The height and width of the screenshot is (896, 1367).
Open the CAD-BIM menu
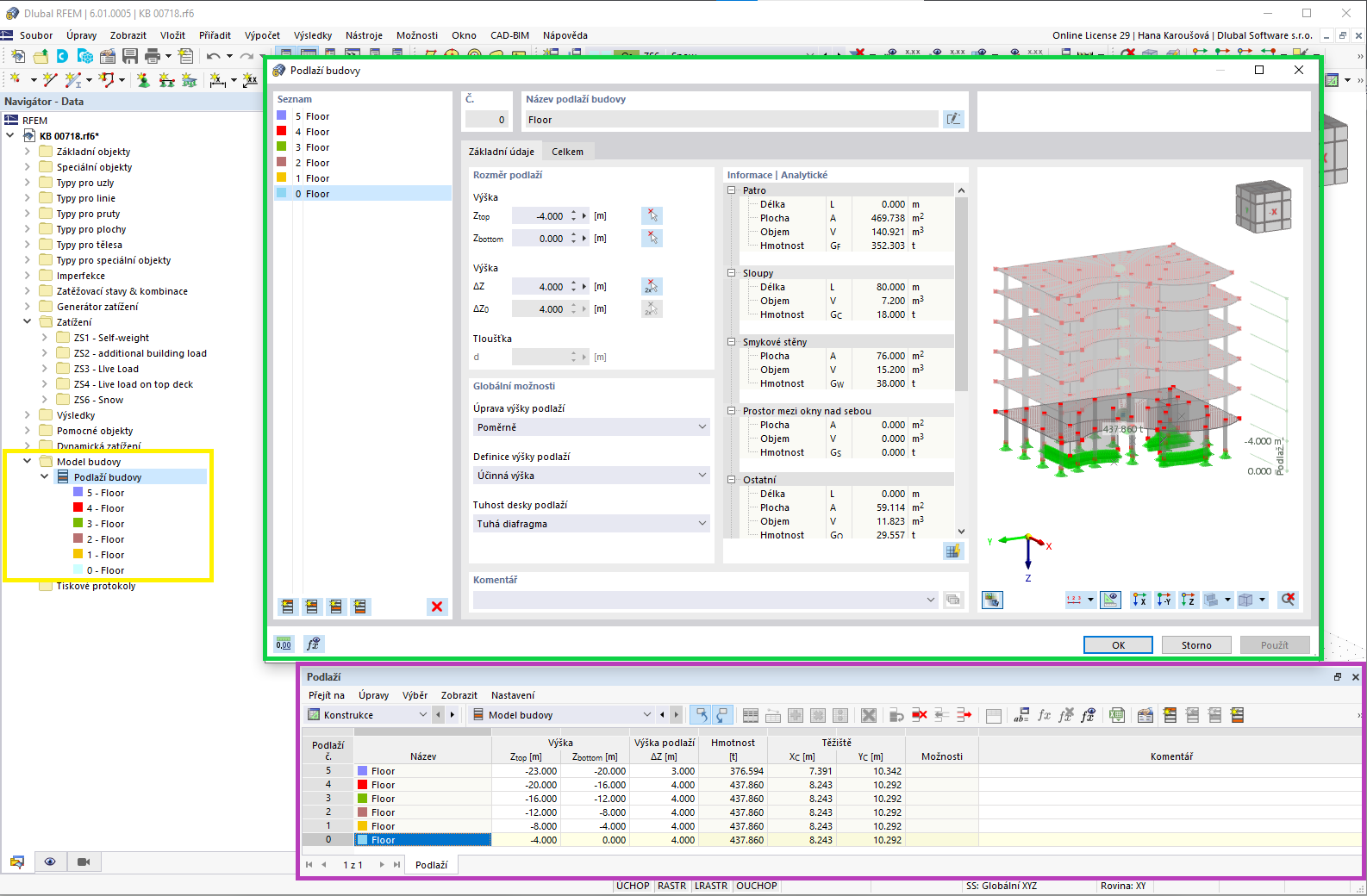point(509,35)
